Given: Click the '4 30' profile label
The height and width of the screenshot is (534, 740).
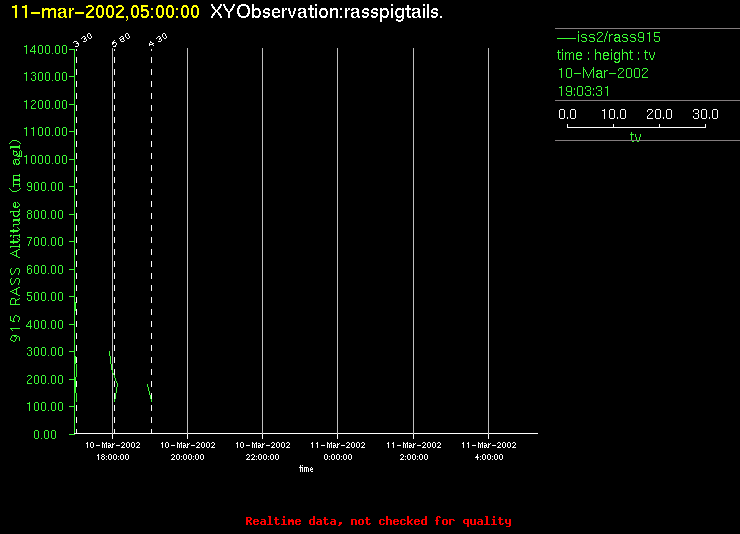Looking at the screenshot, I should pyautogui.click(x=158, y=41).
